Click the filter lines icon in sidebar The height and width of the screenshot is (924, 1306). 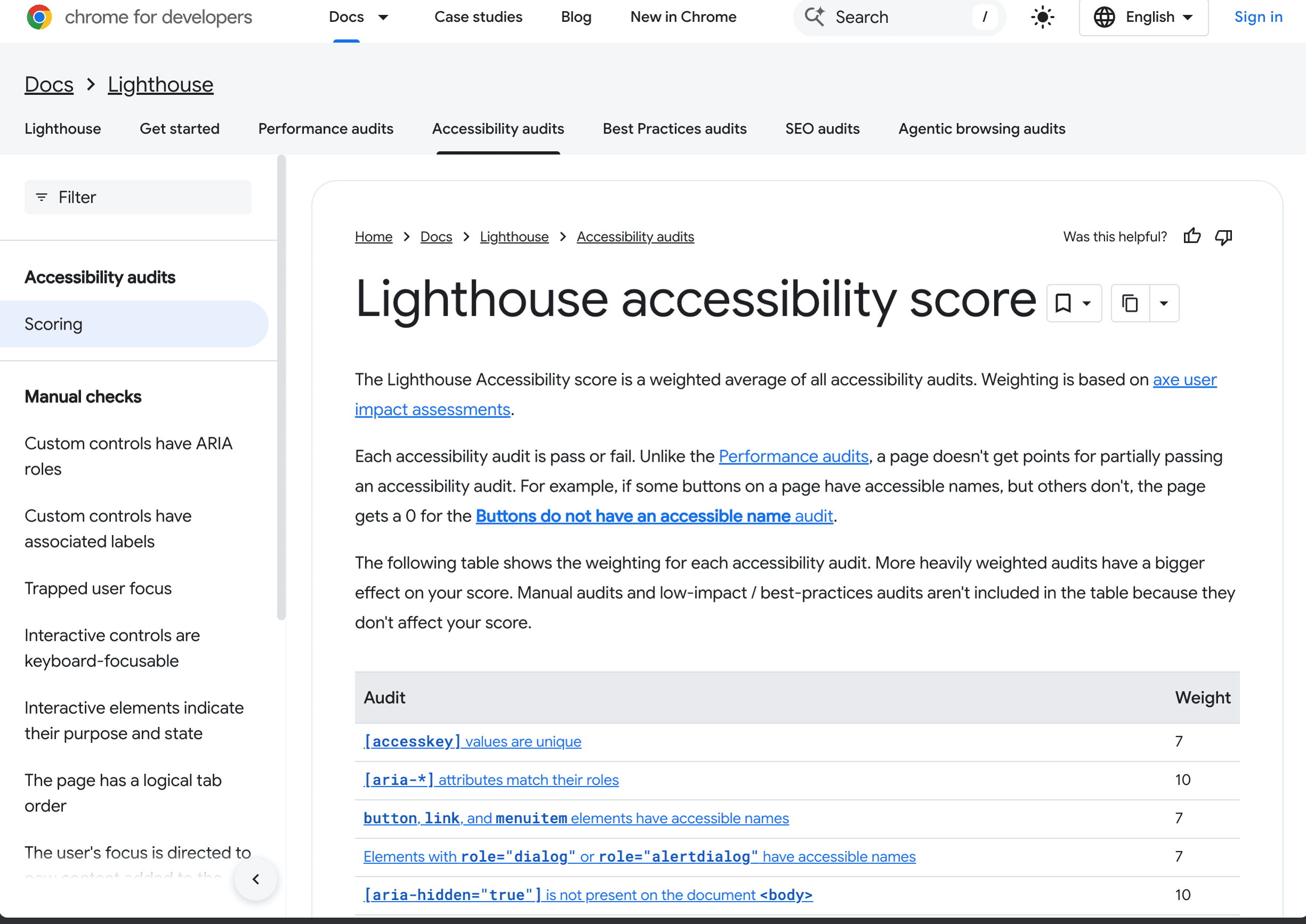[42, 198]
